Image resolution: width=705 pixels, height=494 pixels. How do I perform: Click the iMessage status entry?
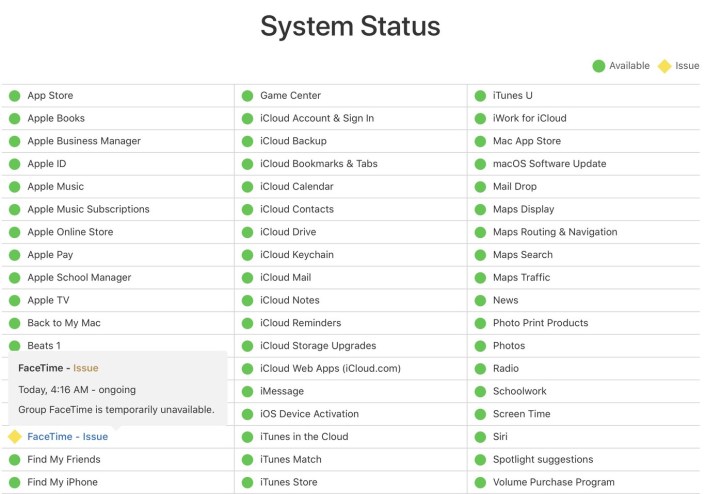coord(282,392)
